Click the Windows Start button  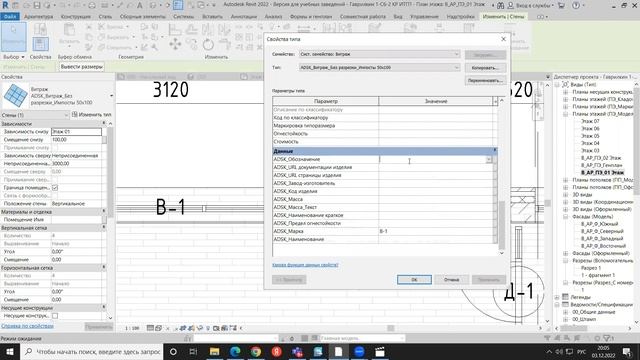[x=9, y=351]
